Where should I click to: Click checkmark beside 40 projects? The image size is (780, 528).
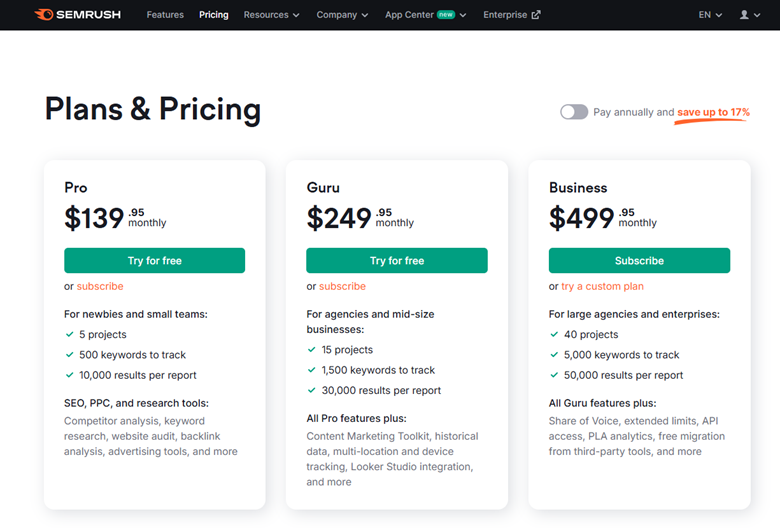click(554, 335)
